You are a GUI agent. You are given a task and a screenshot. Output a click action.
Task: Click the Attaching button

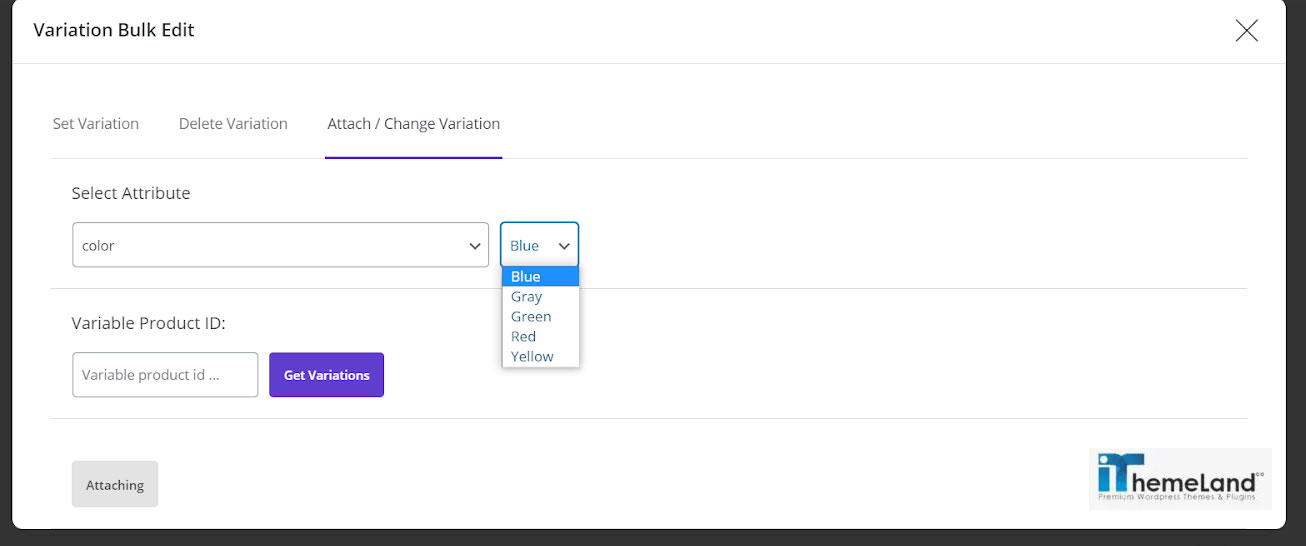(115, 484)
